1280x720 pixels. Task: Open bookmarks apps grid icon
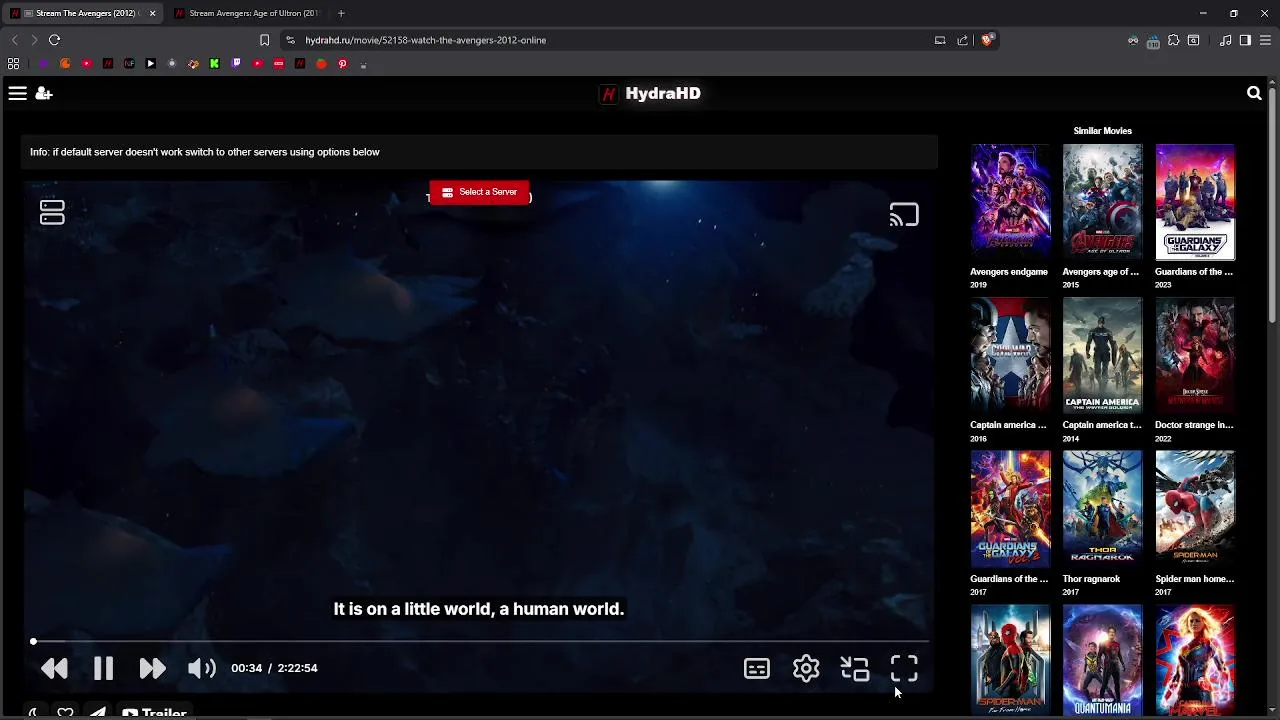pos(13,63)
